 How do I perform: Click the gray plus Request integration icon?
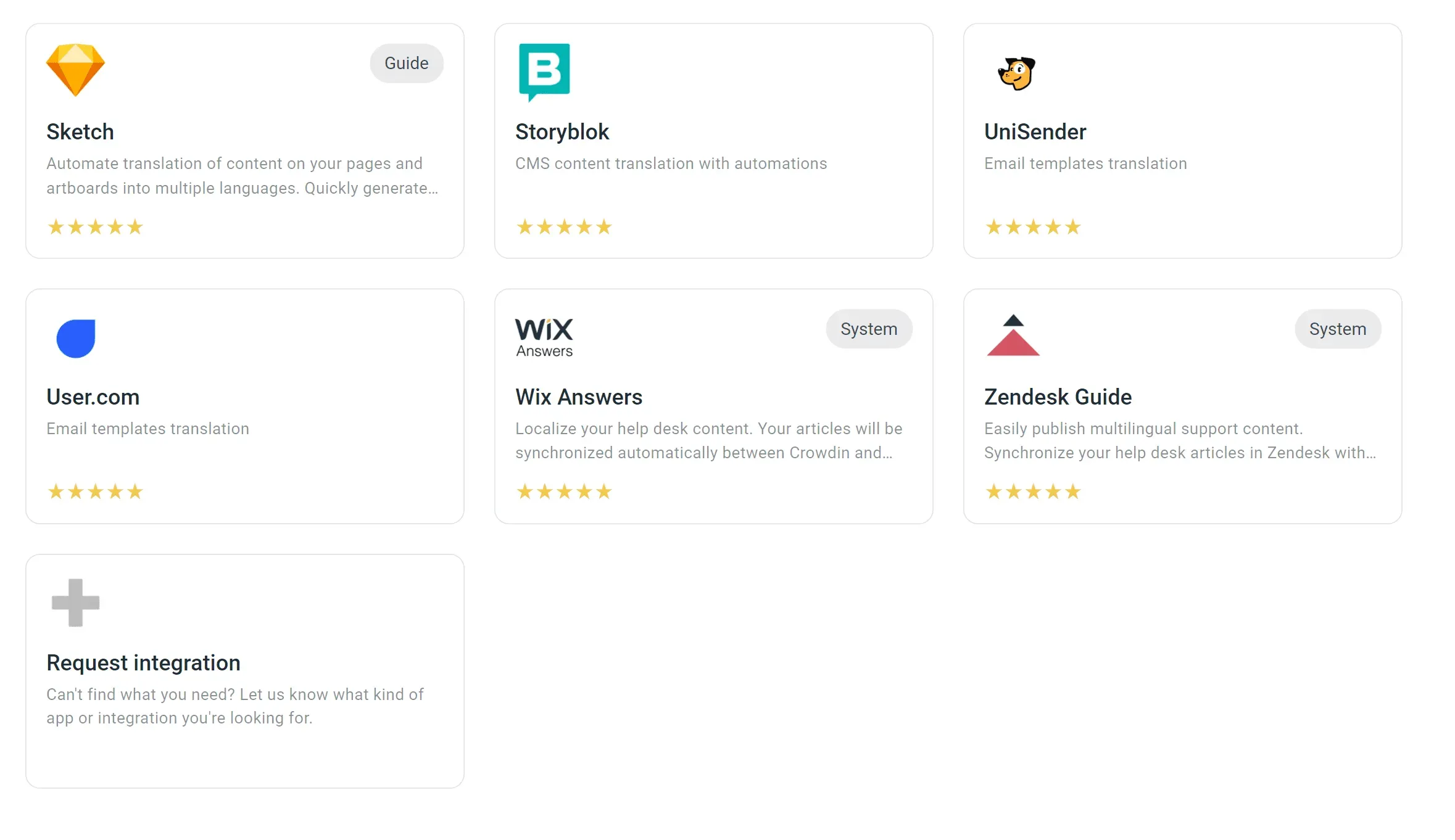click(75, 603)
